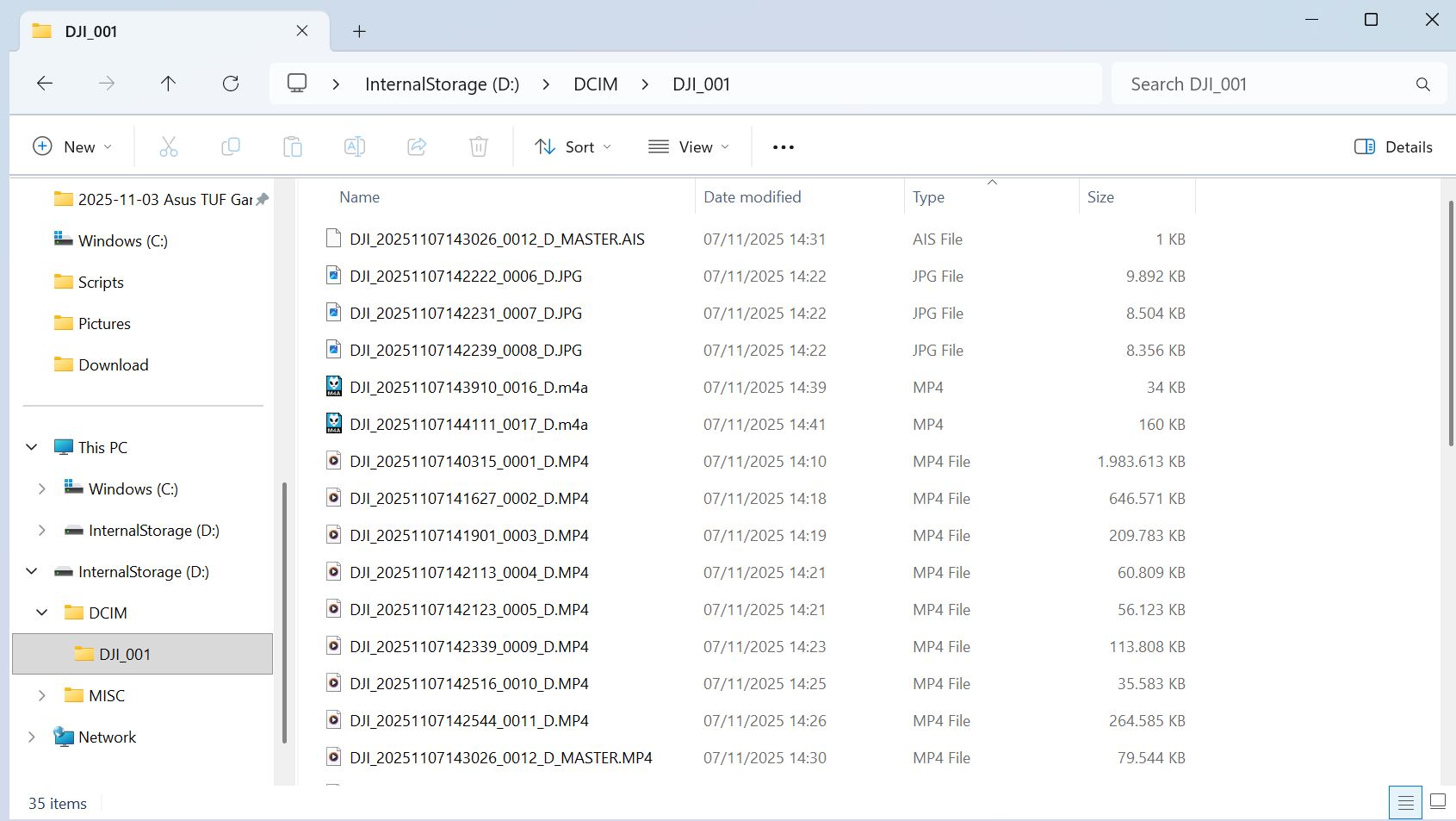1456x821 pixels.
Task: Toggle the Details pane
Action: (x=1393, y=147)
